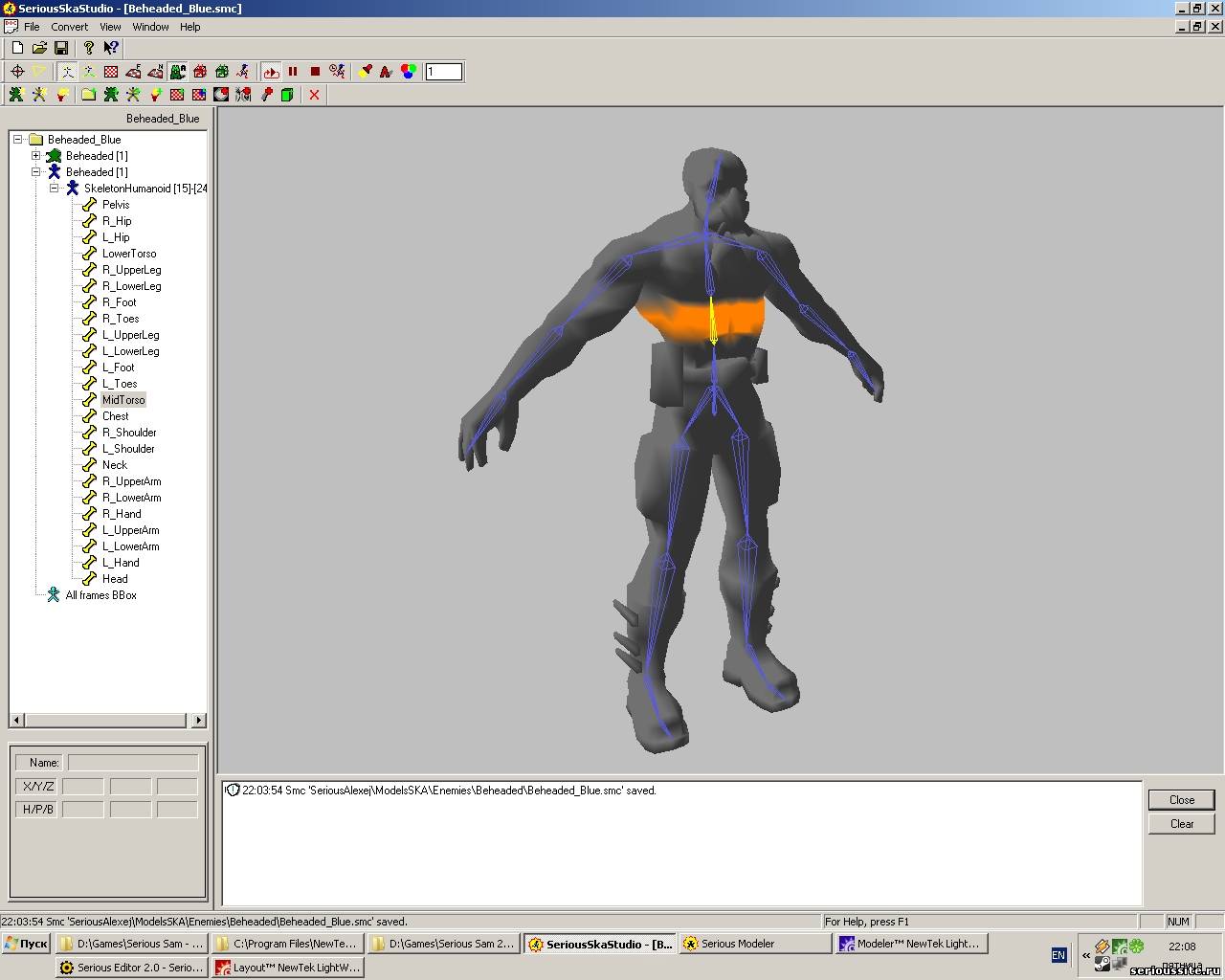Image resolution: width=1225 pixels, height=980 pixels.
Task: Click the flashlight lighting icon
Action: (x=365, y=72)
